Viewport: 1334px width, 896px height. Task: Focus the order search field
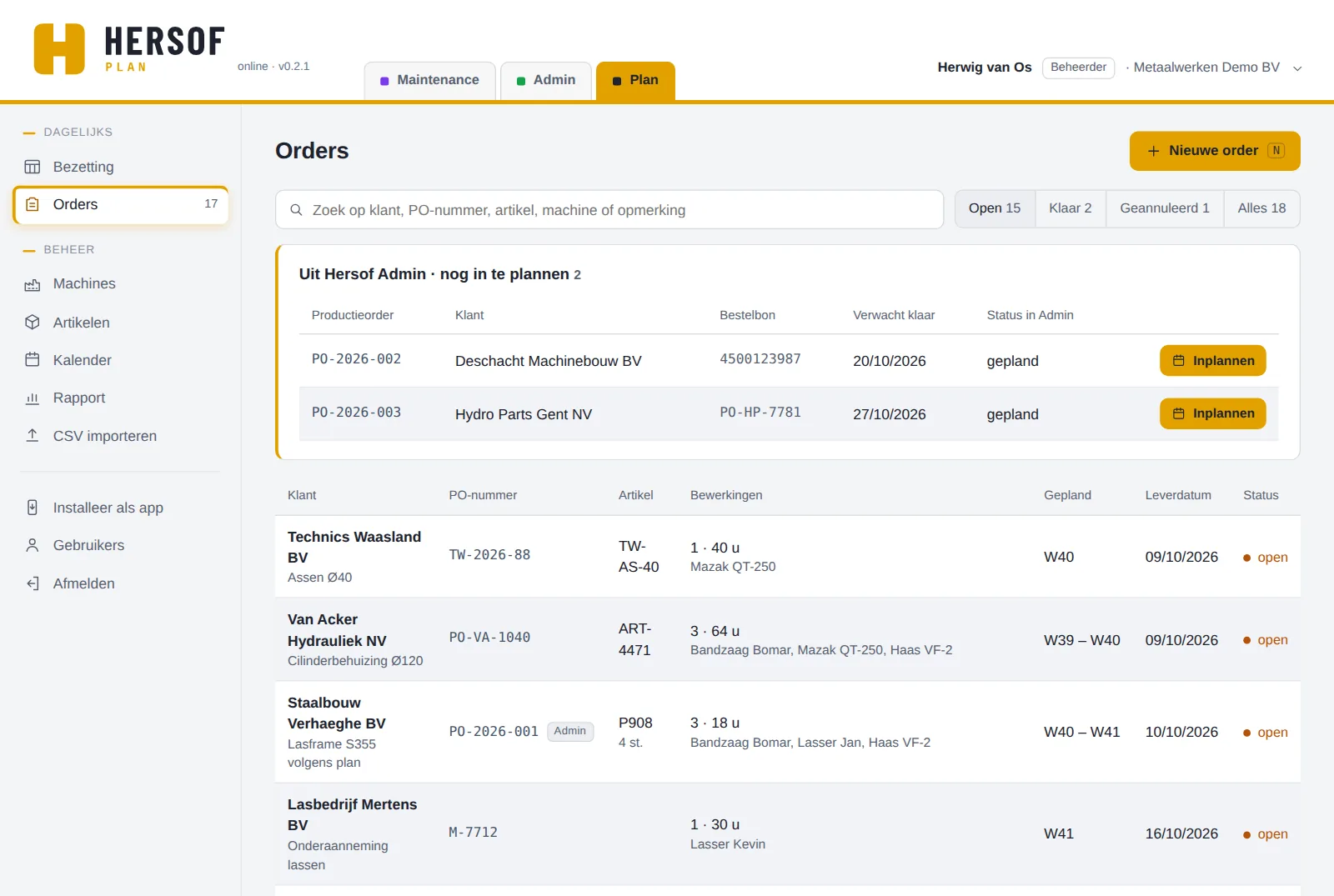click(x=609, y=210)
